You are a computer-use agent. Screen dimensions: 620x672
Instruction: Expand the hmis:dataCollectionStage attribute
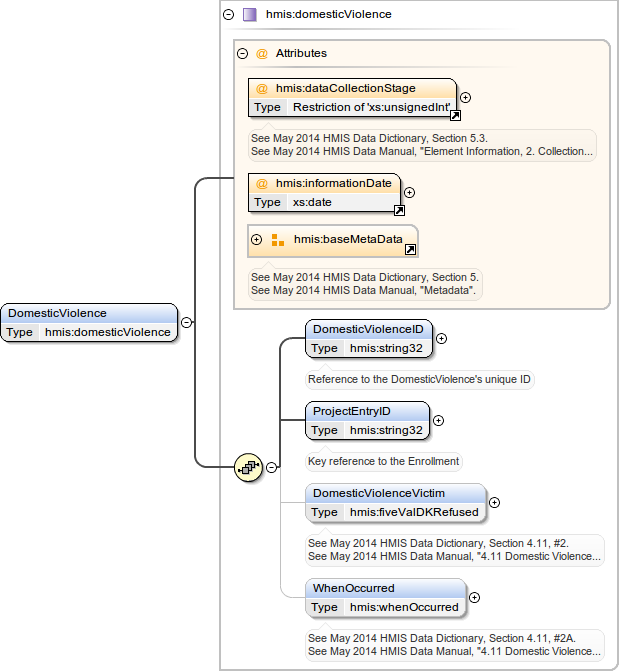coord(465,98)
